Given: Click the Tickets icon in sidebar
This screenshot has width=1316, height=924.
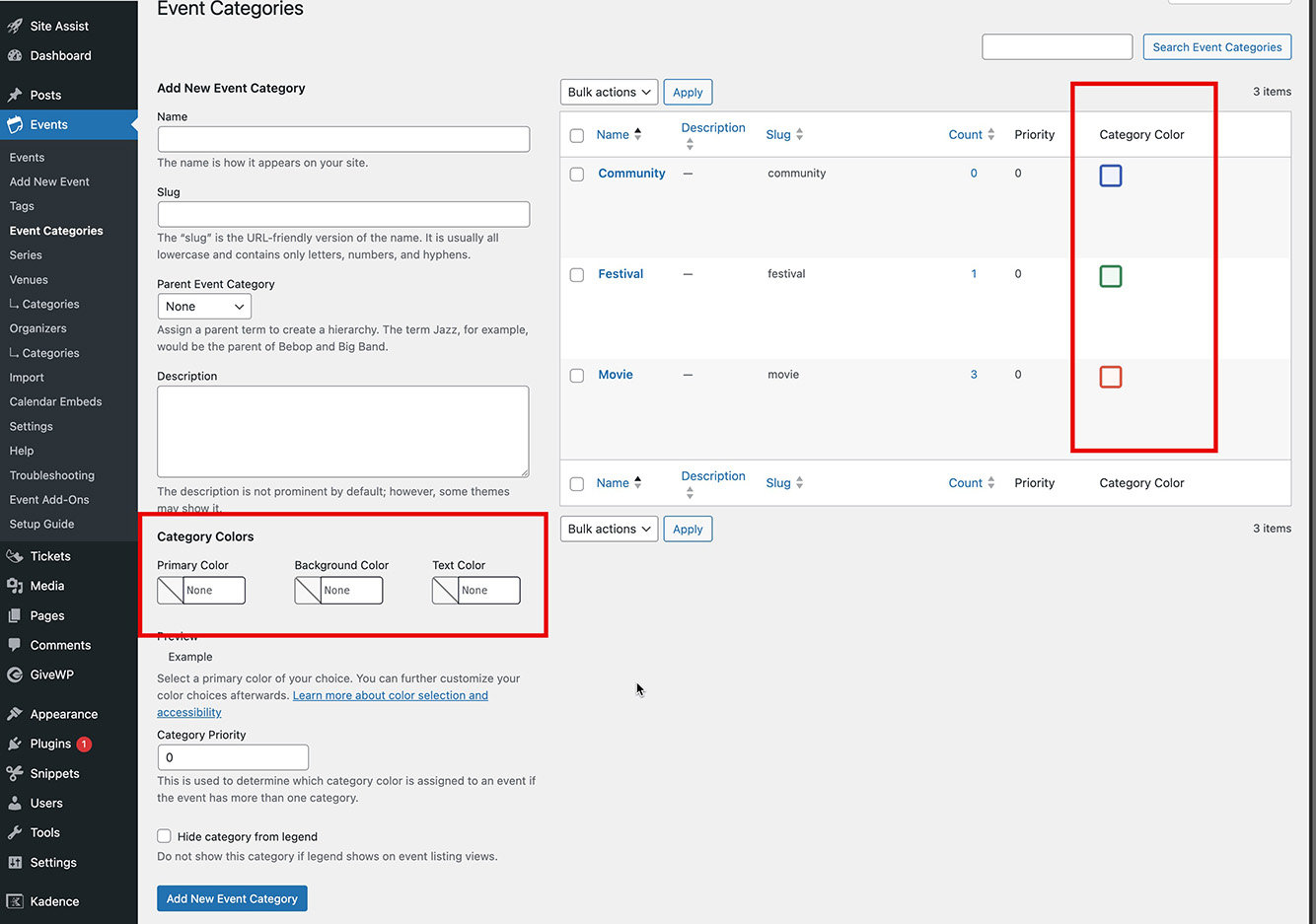Looking at the screenshot, I should pyautogui.click(x=15, y=556).
